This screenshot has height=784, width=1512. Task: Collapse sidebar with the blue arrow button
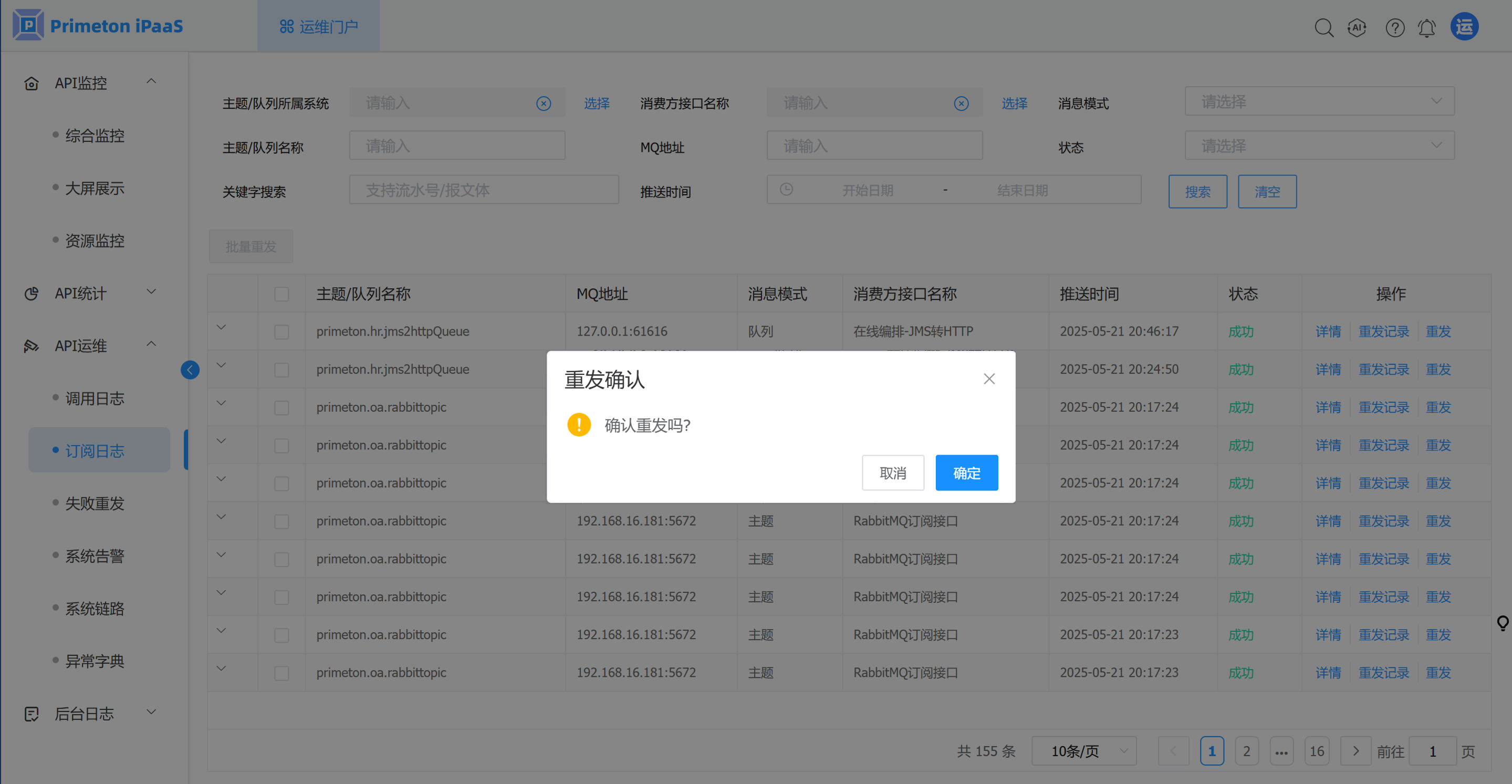tap(190, 370)
